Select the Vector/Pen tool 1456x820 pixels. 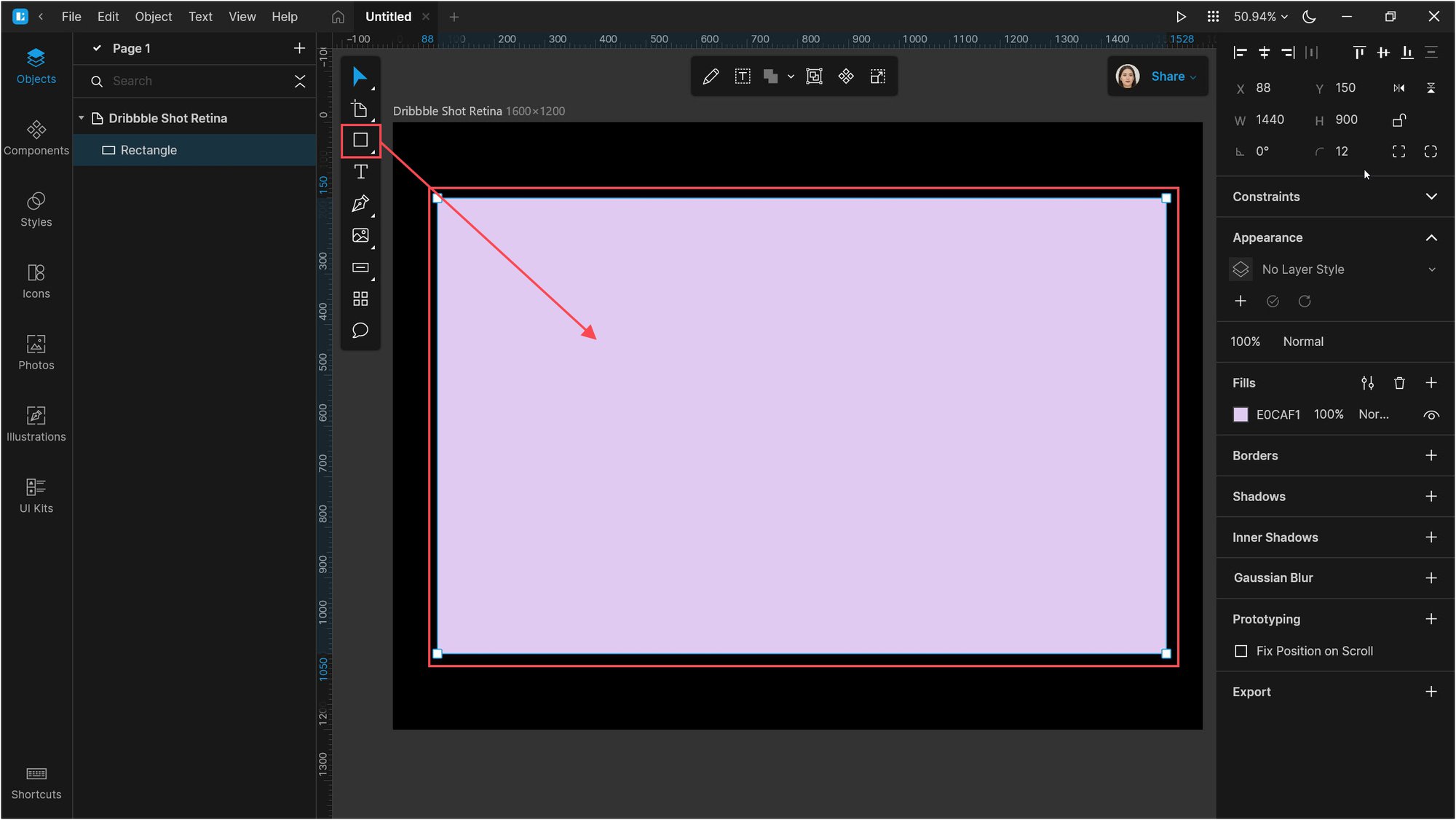coord(361,204)
